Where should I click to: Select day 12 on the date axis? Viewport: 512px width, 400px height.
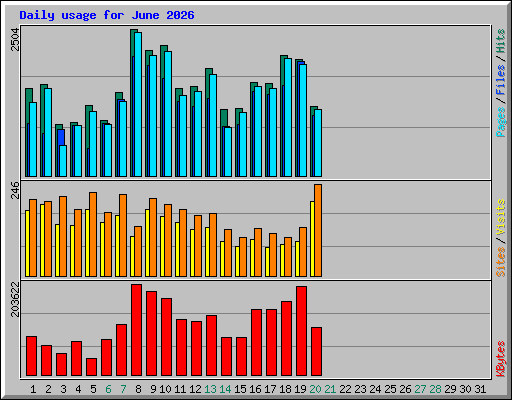[195, 389]
